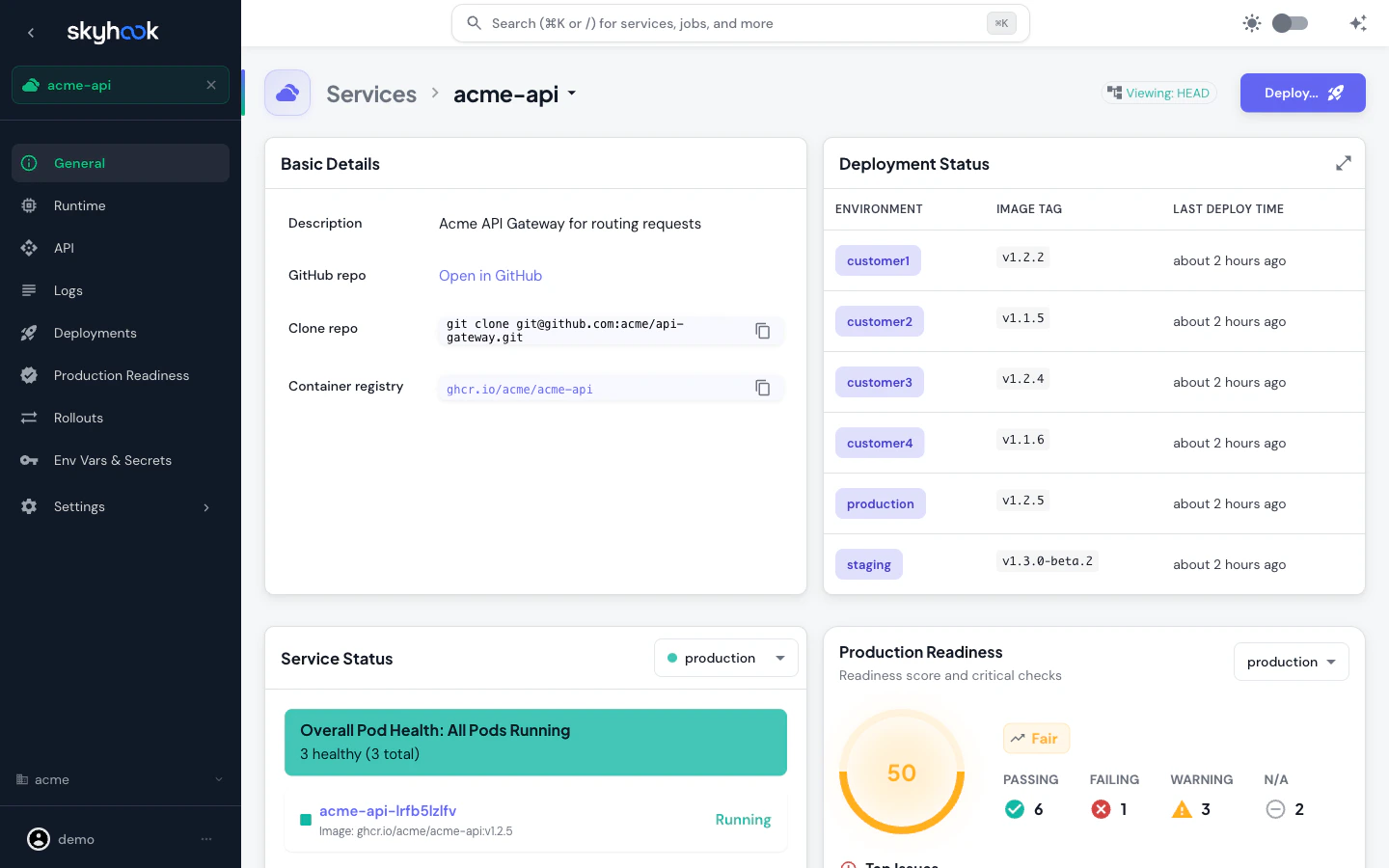This screenshot has width=1389, height=868.
Task: Click the Running pod status
Action: (x=743, y=820)
